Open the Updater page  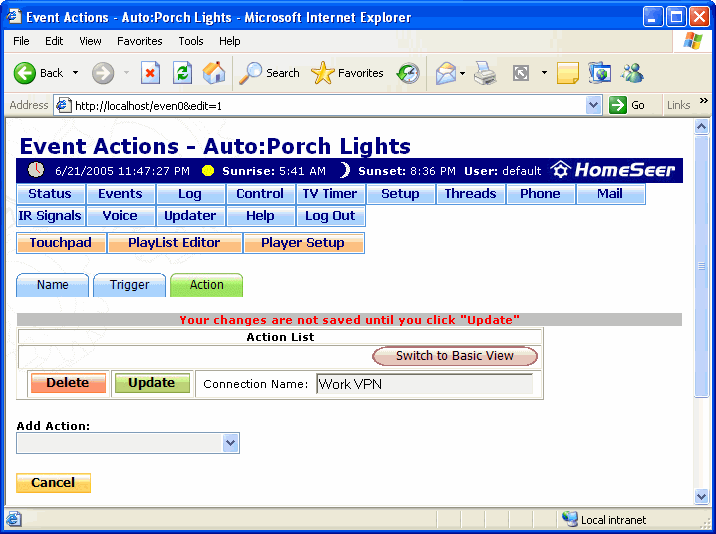[190, 216]
